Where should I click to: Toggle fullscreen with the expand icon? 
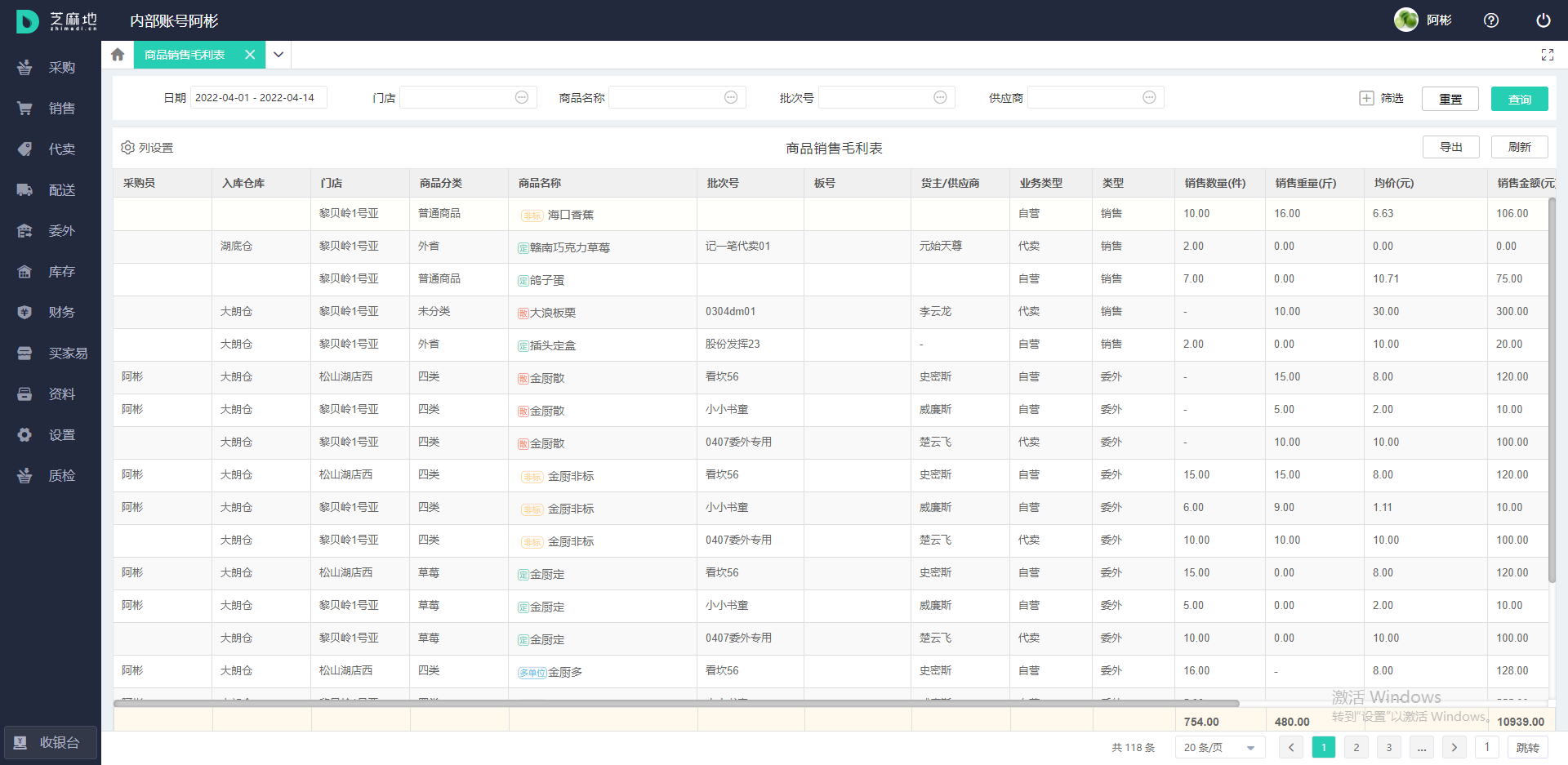pos(1547,55)
